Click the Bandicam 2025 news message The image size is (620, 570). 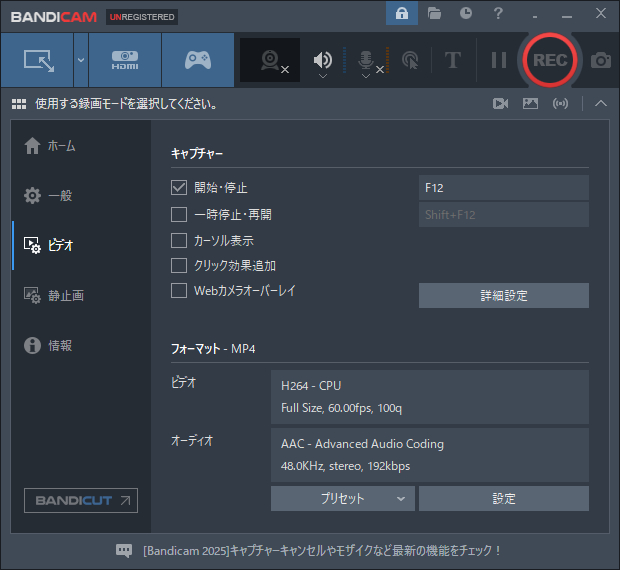click(323, 551)
